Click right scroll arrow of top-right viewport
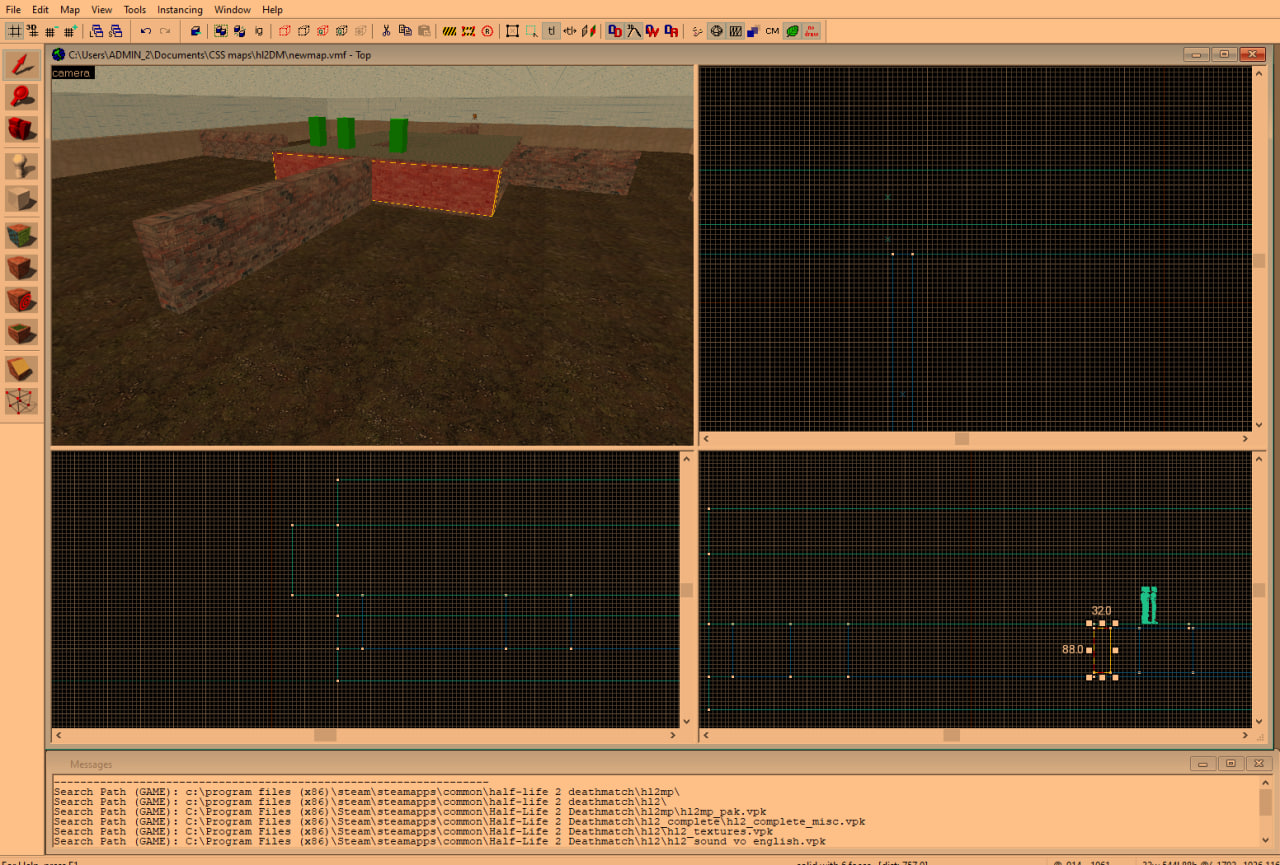Image resolution: width=1280 pixels, height=865 pixels. [1245, 439]
